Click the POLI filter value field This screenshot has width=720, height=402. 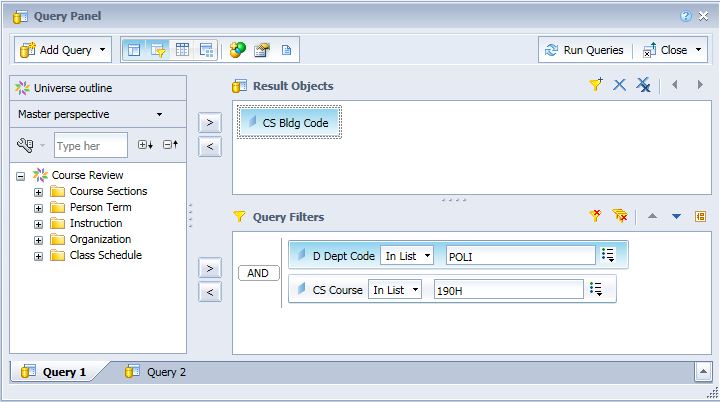521,255
